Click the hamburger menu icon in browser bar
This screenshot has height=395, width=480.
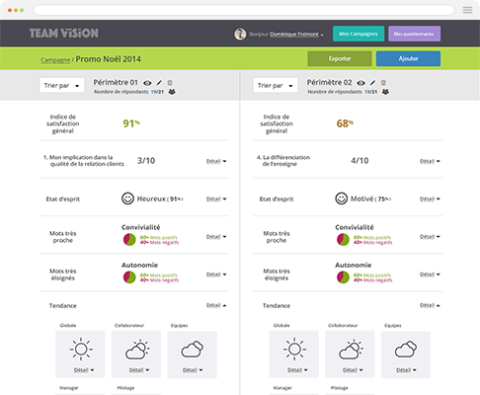point(468,10)
